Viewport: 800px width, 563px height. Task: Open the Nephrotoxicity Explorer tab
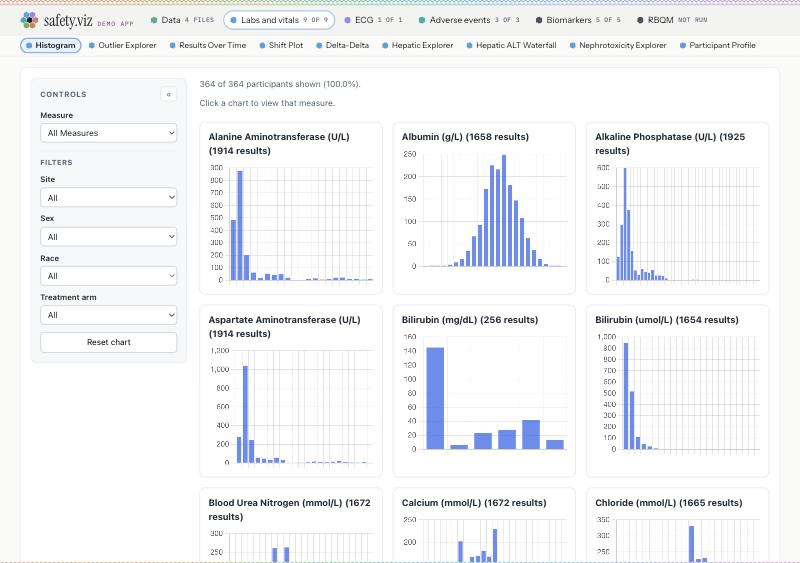618,45
